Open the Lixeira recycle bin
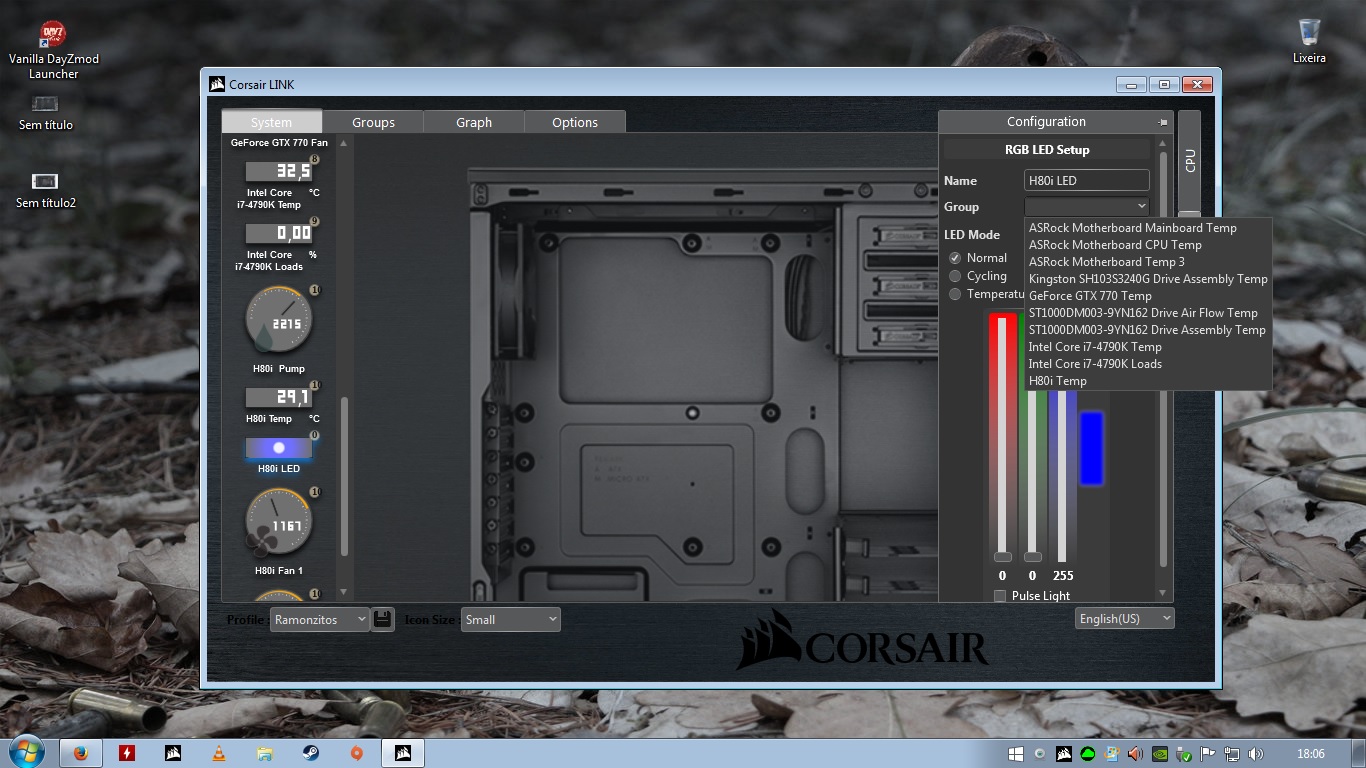 [x=1309, y=41]
